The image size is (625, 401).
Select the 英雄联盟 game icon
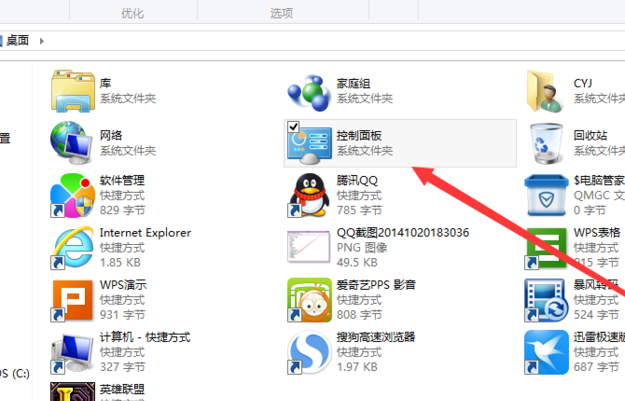tap(73, 391)
